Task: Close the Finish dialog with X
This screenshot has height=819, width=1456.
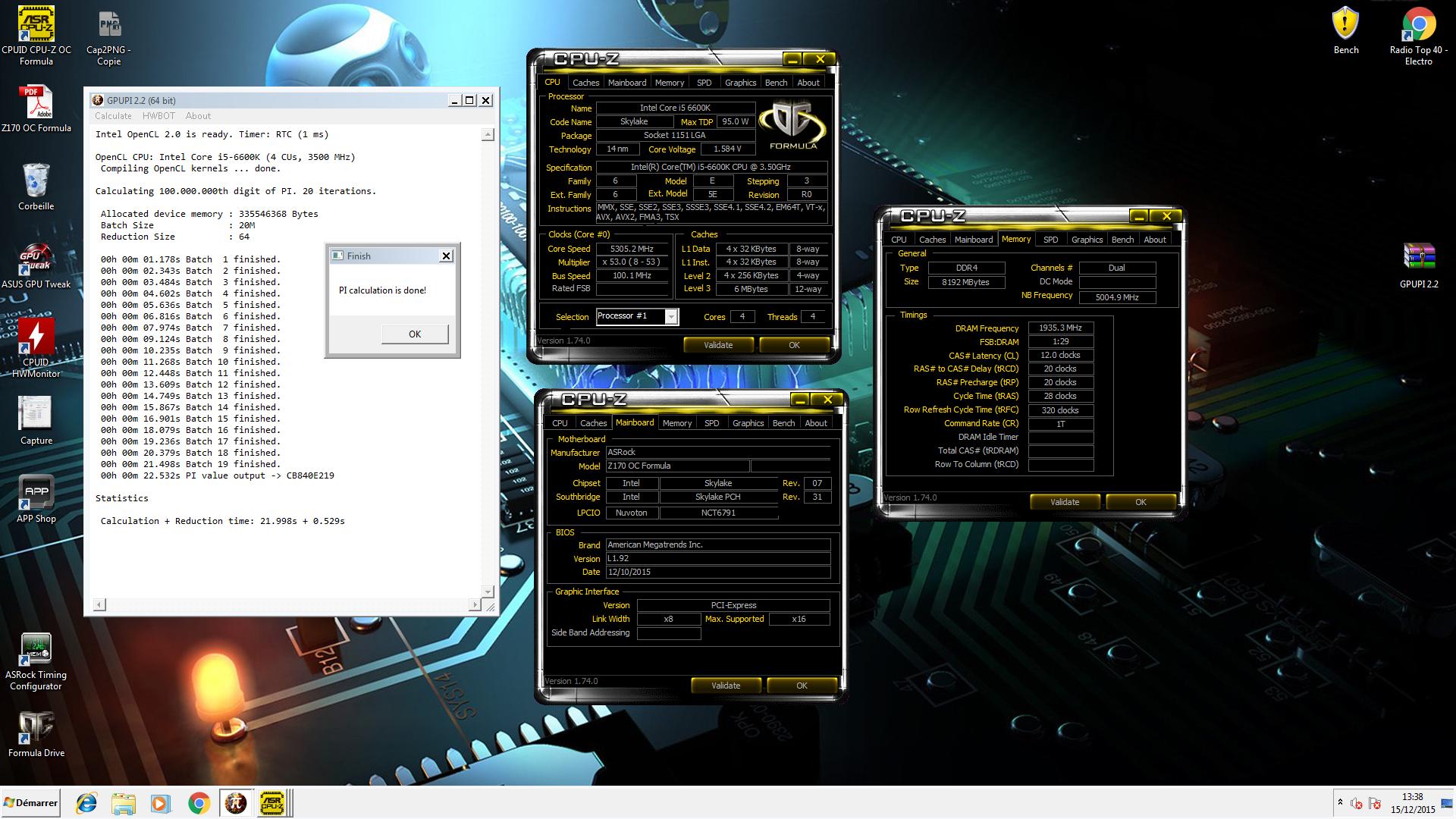Action: (446, 256)
